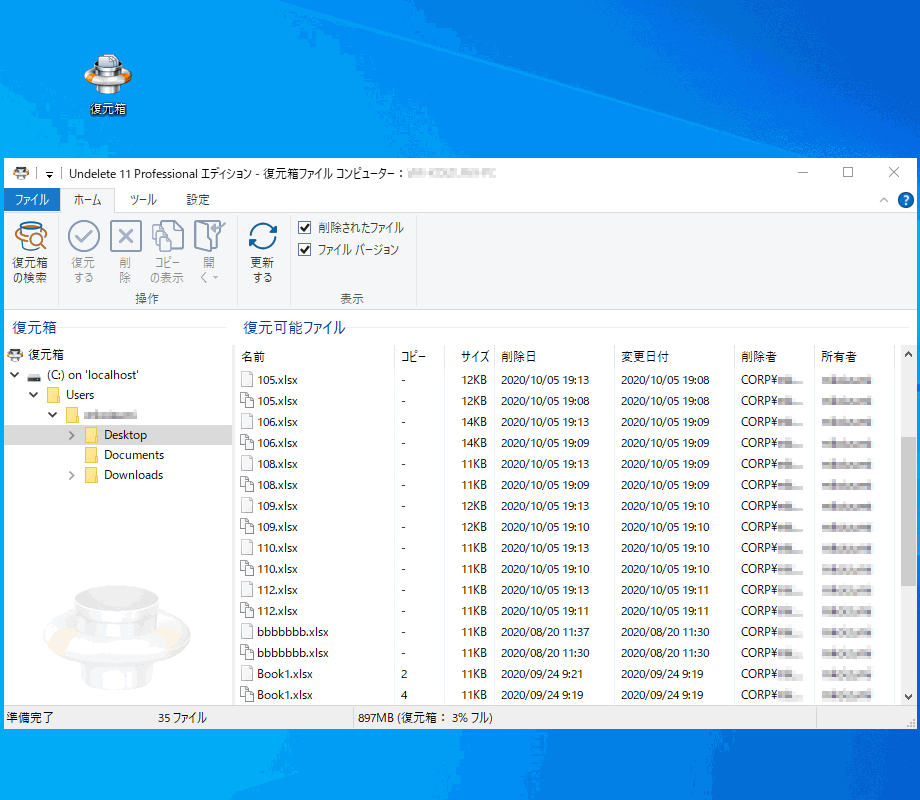Select Book1.xlsx with 4 copies icon
The height and width of the screenshot is (800, 920).
point(247,694)
